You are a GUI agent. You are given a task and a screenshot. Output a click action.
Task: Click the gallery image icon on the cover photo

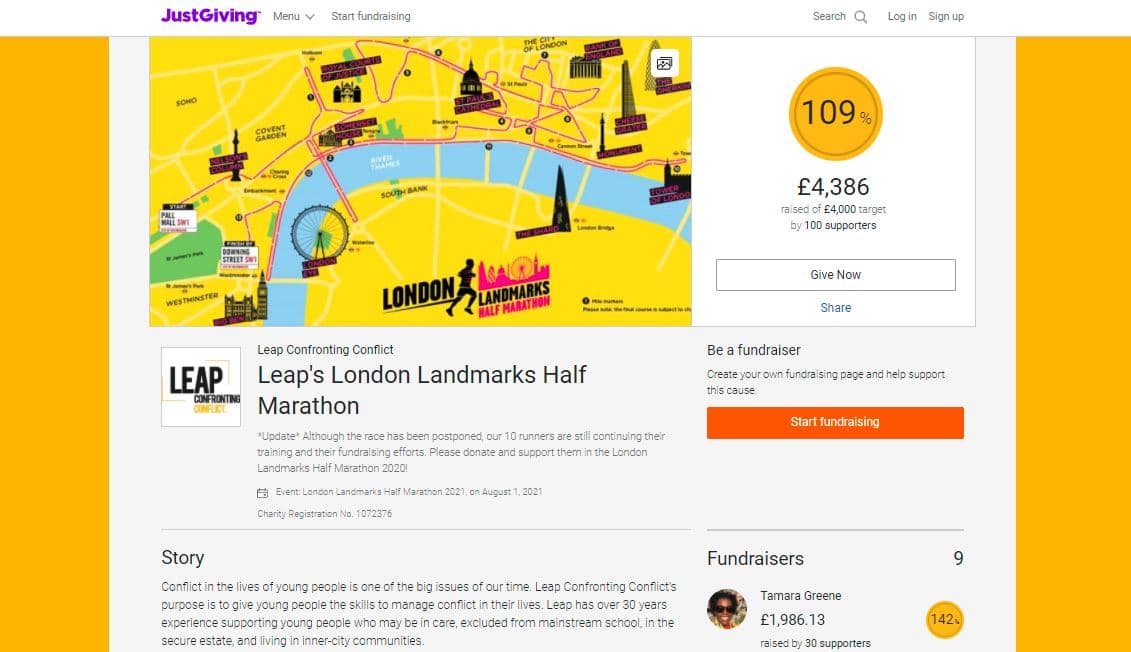tap(664, 63)
